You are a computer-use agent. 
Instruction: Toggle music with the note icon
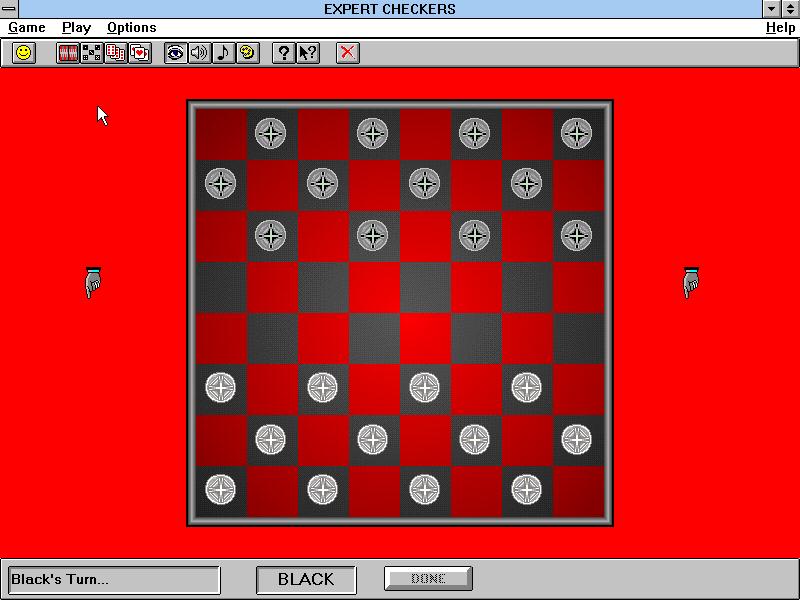[x=223, y=53]
